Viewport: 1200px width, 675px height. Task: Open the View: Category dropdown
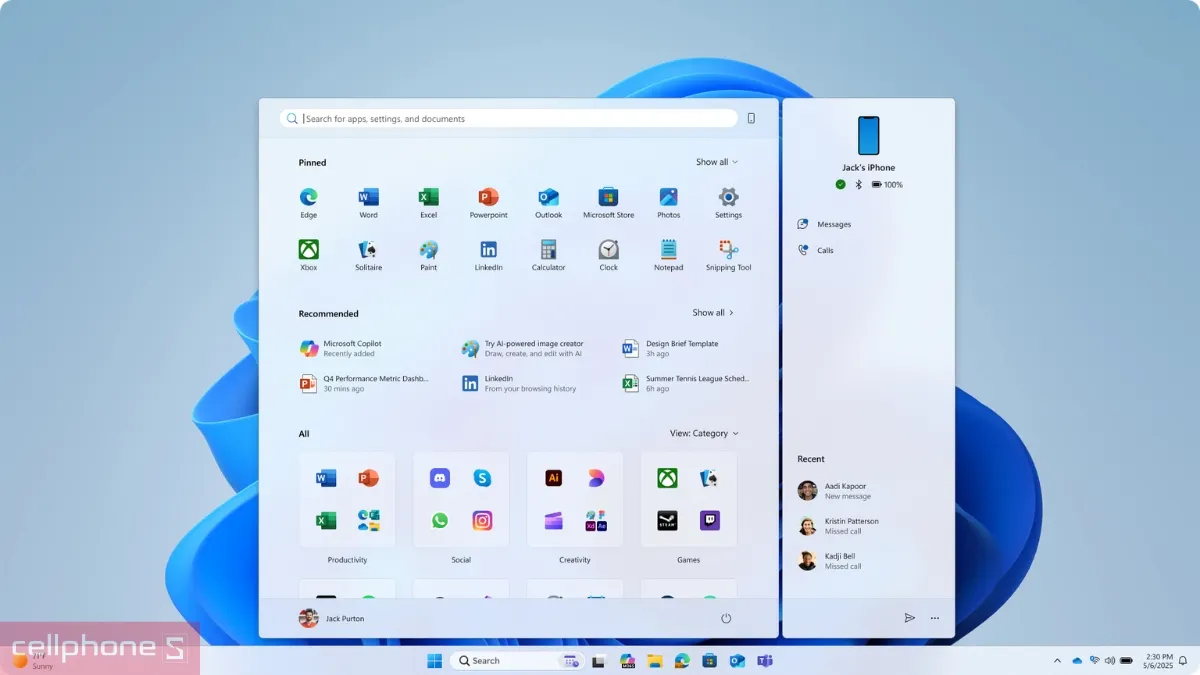click(704, 434)
